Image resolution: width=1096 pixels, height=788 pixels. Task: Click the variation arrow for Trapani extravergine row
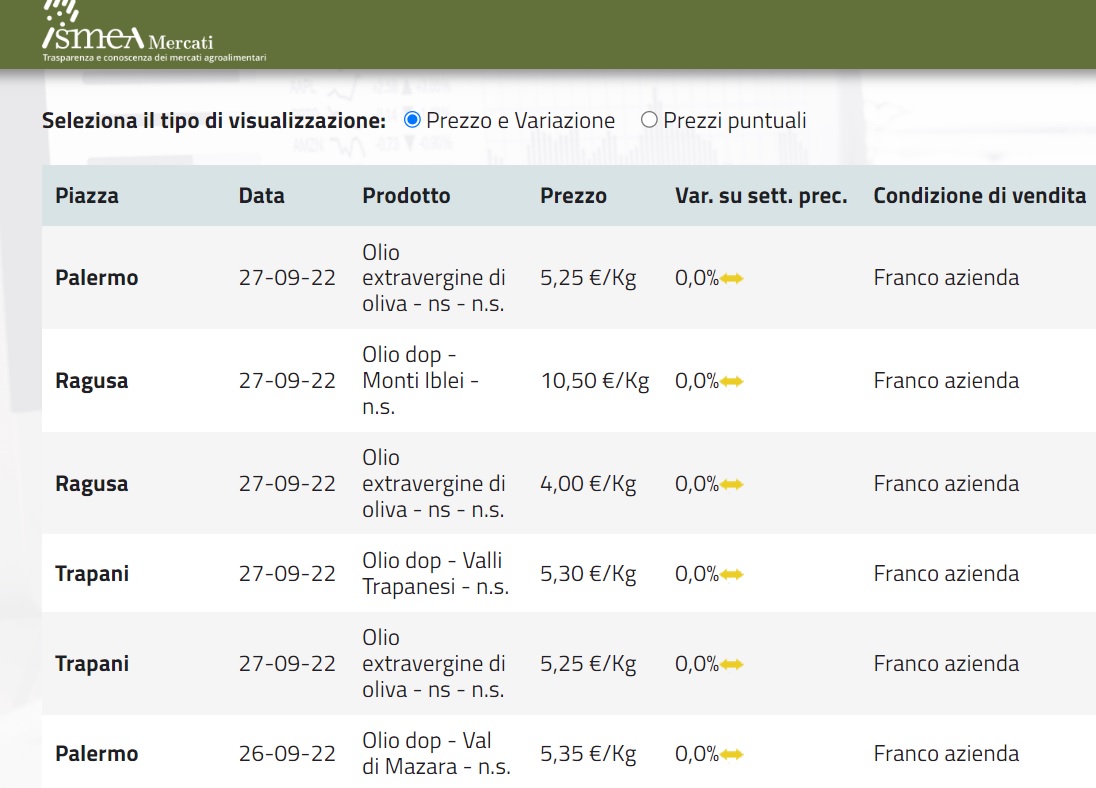click(x=732, y=664)
